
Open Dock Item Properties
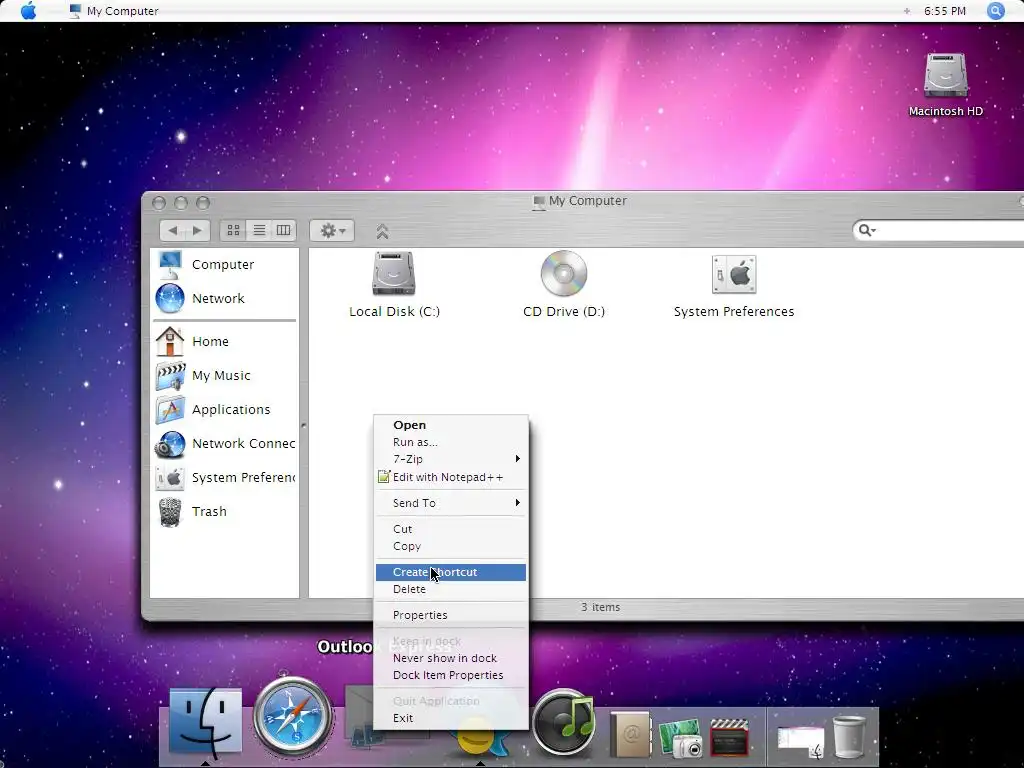pyautogui.click(x=451, y=675)
